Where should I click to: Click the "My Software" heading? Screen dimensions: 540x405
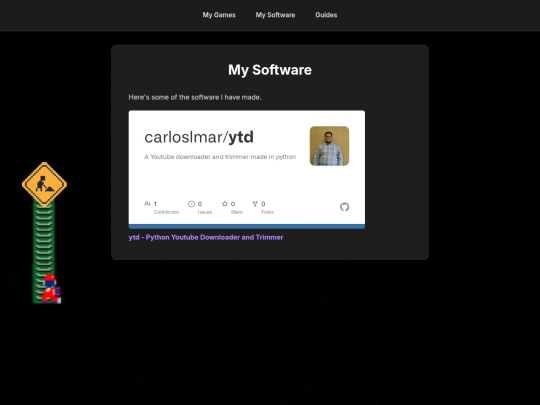pyautogui.click(x=270, y=70)
